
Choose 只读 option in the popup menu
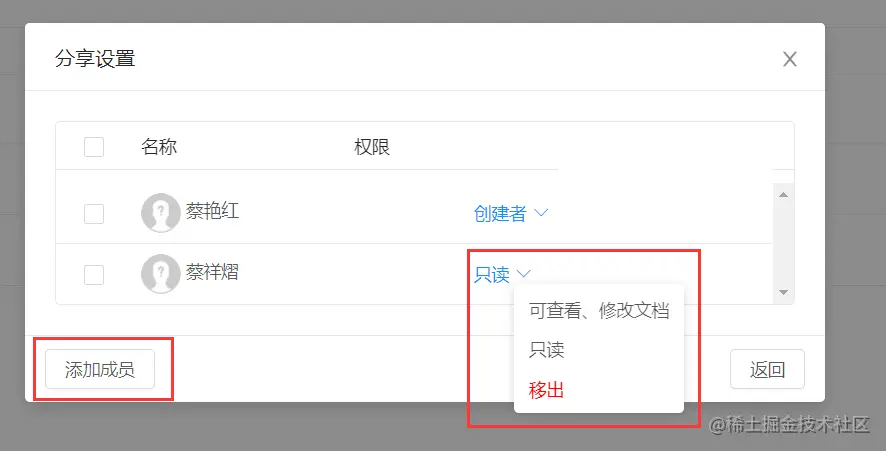click(x=546, y=350)
